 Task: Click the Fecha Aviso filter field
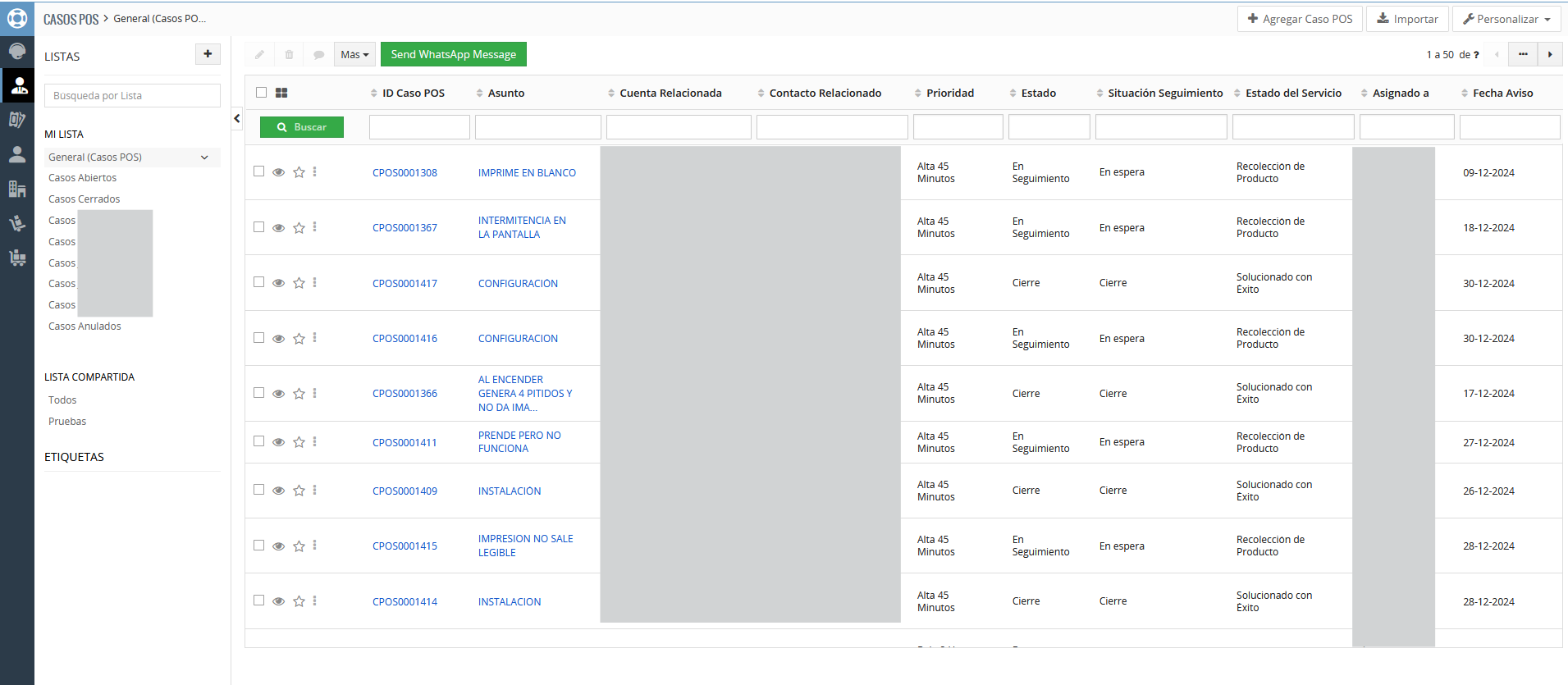[x=1510, y=127]
